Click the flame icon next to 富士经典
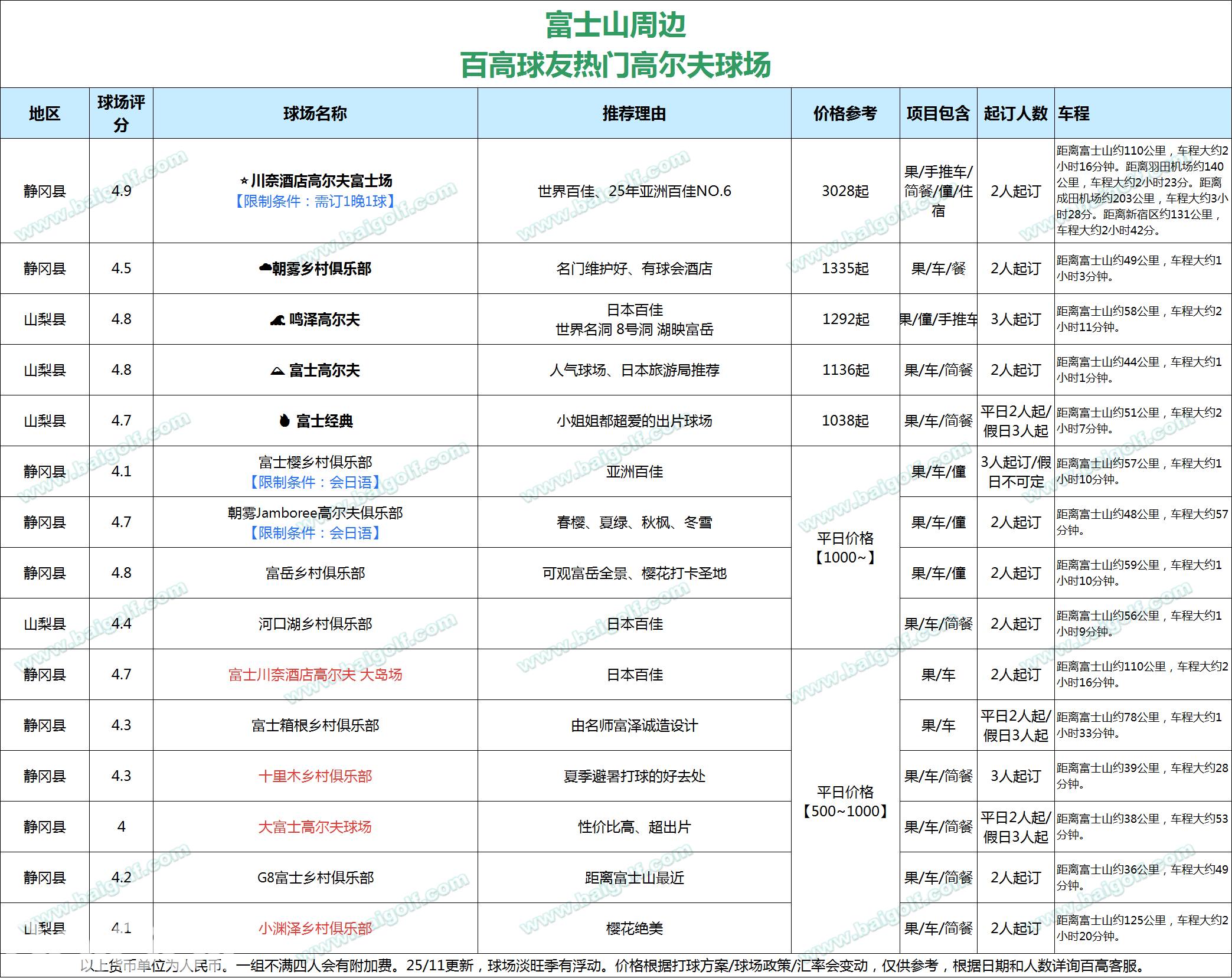Image resolution: width=1232 pixels, height=978 pixels. (285, 421)
